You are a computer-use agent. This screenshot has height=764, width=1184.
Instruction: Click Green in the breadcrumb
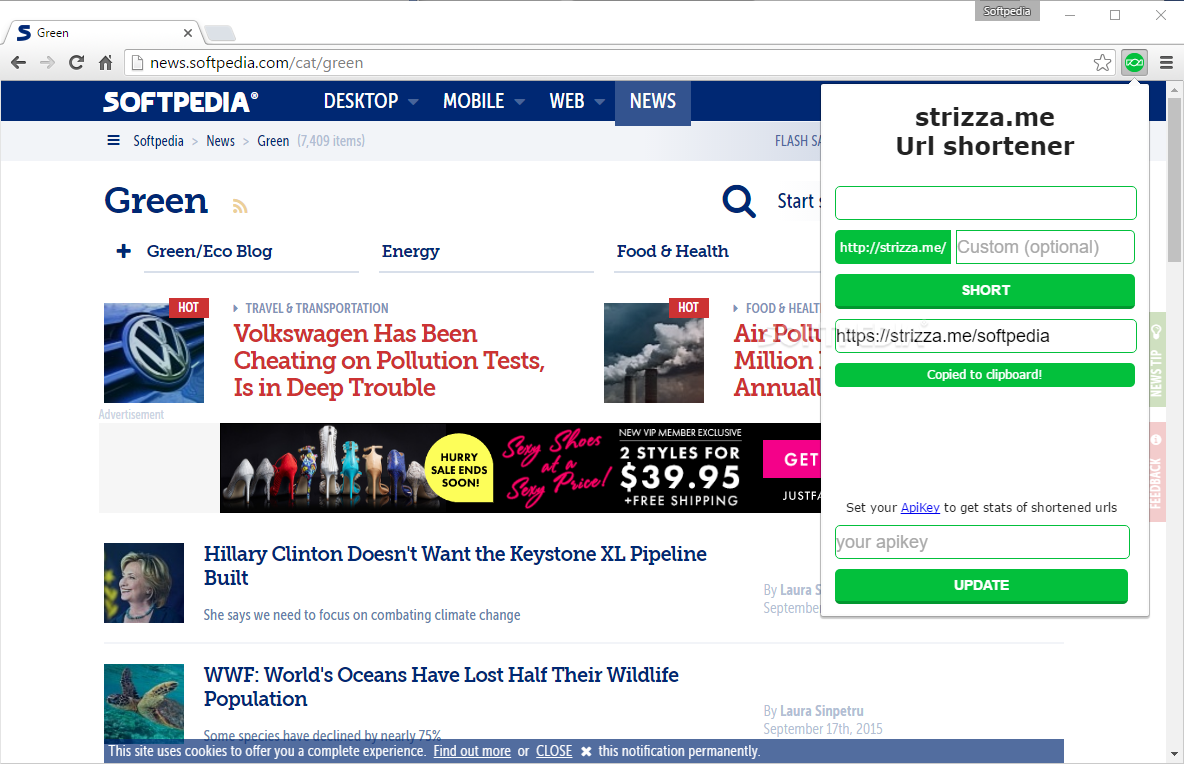273,141
